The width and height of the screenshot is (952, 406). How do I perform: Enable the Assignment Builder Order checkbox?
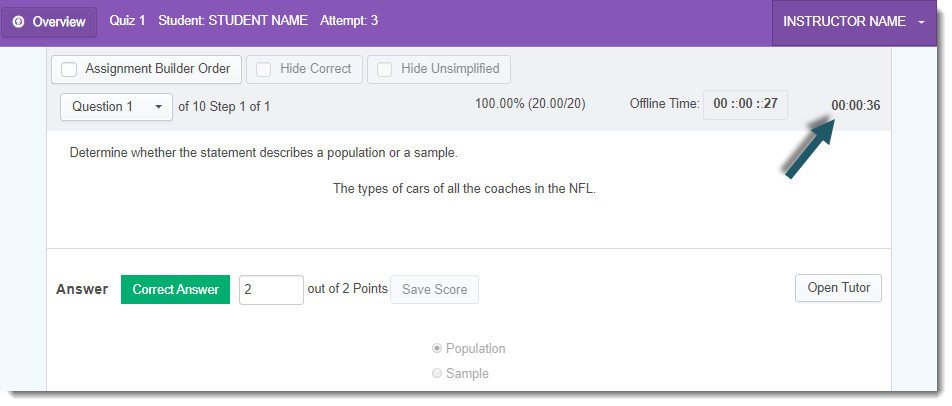(x=69, y=69)
